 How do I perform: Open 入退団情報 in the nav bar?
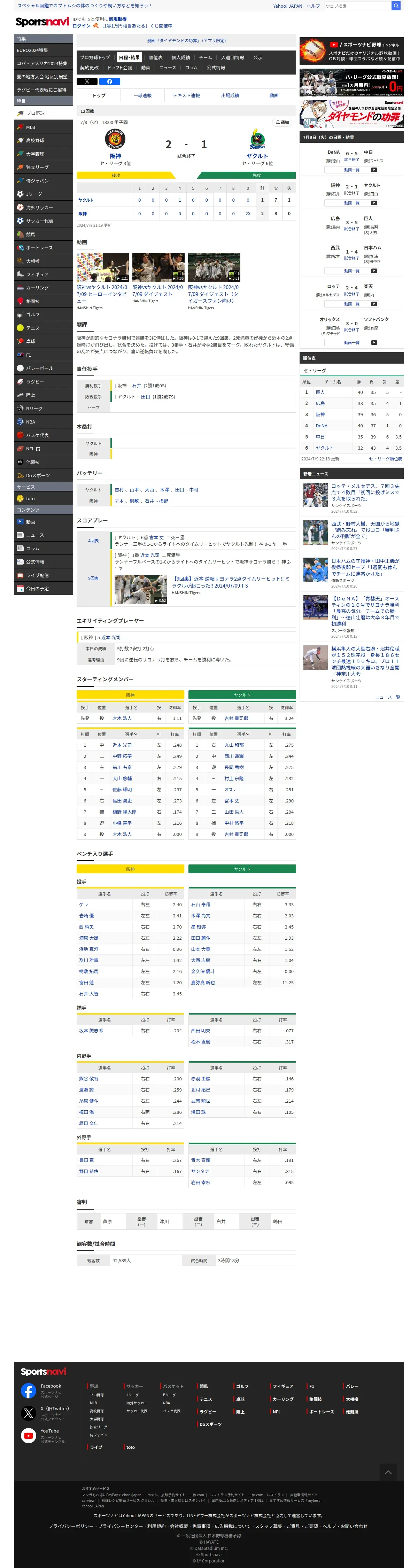coord(232,58)
